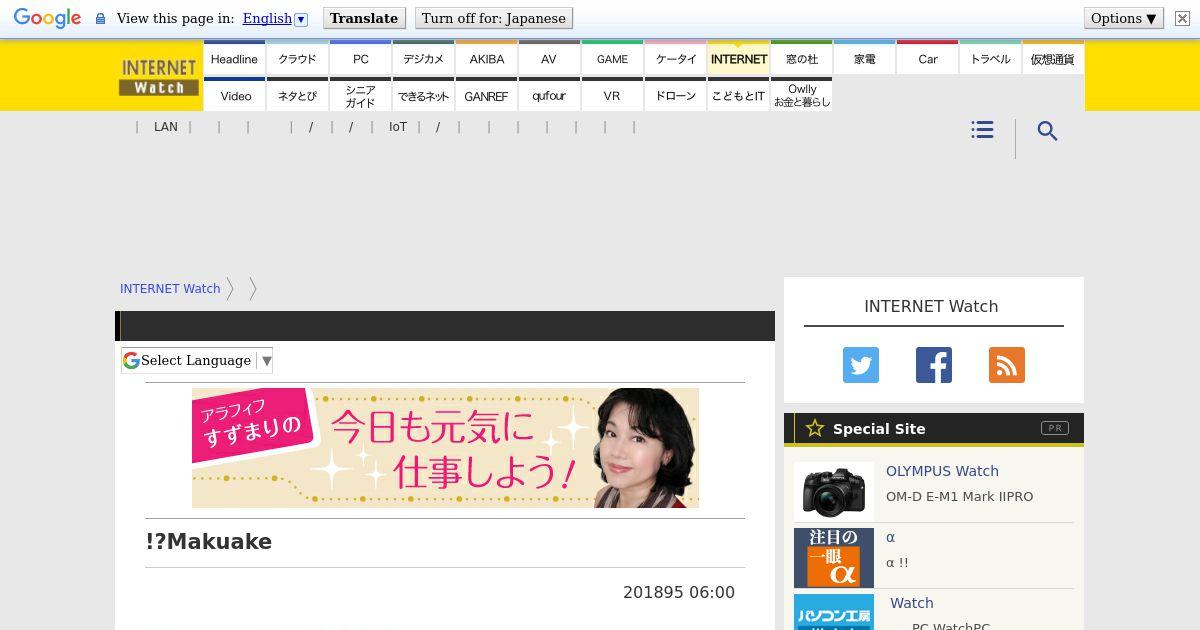Screen dimensions: 1200x630
Task: Open the できるネット tab
Action: (x=423, y=95)
